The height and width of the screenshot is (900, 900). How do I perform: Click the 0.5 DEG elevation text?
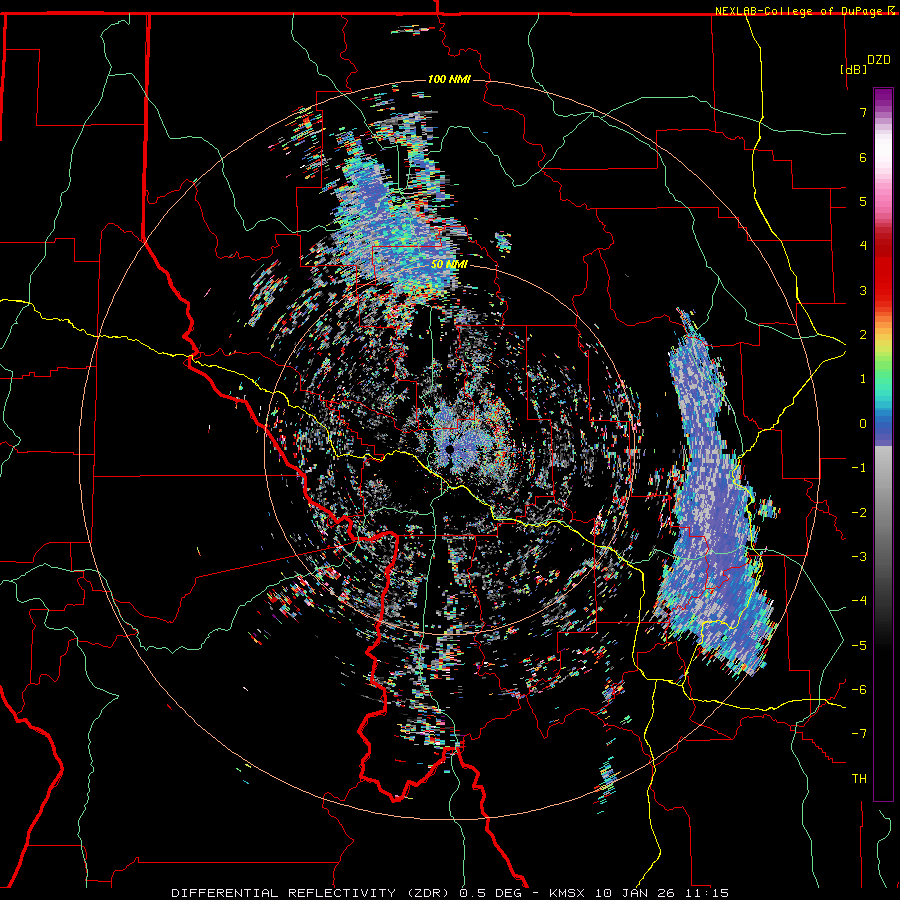[490, 893]
